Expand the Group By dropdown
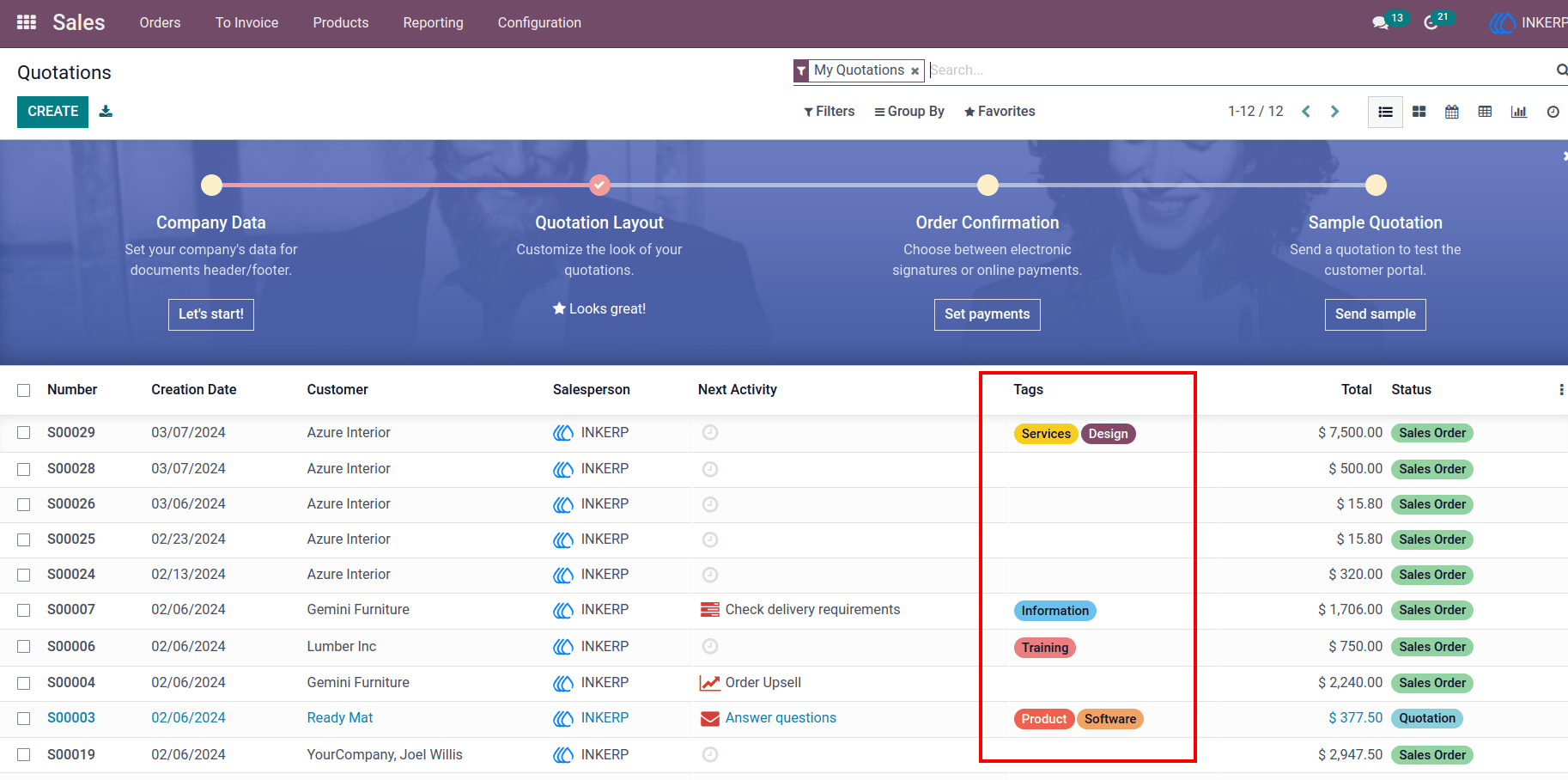1568x780 pixels. pyautogui.click(x=909, y=112)
